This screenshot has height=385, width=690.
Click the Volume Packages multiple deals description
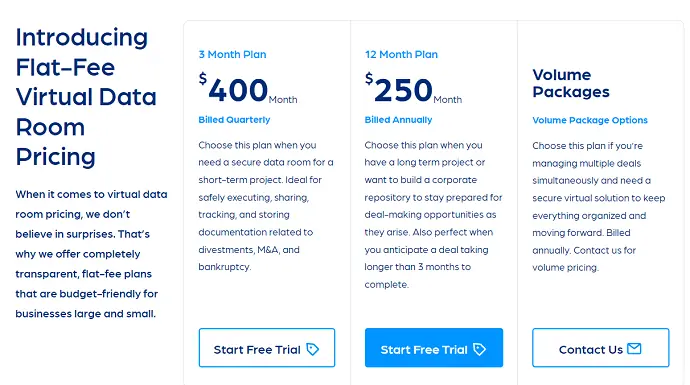[598, 206]
